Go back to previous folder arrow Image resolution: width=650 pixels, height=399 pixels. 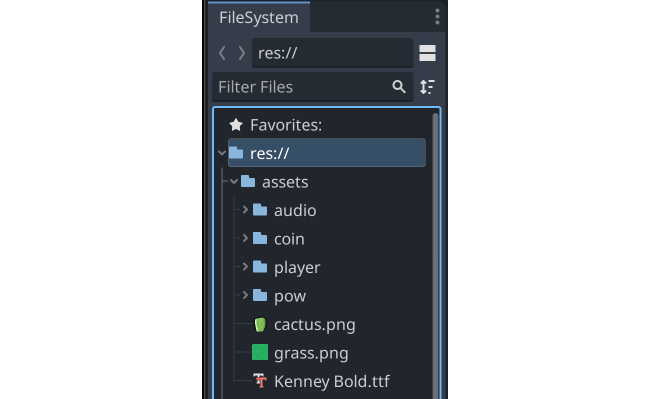click(222, 53)
